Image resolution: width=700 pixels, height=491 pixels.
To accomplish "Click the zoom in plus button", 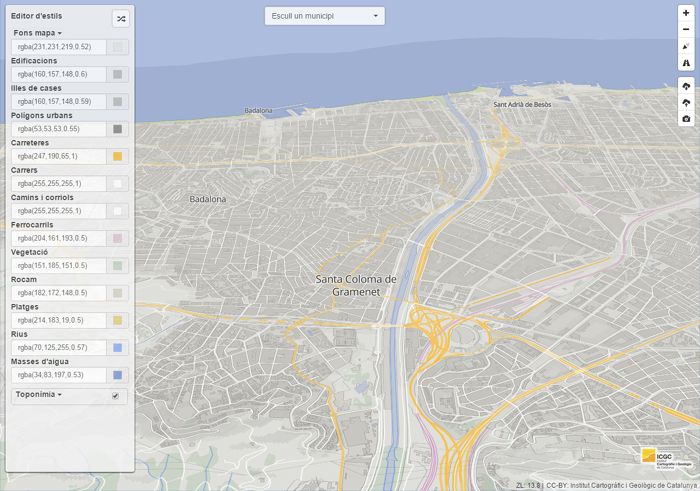I will [x=686, y=13].
